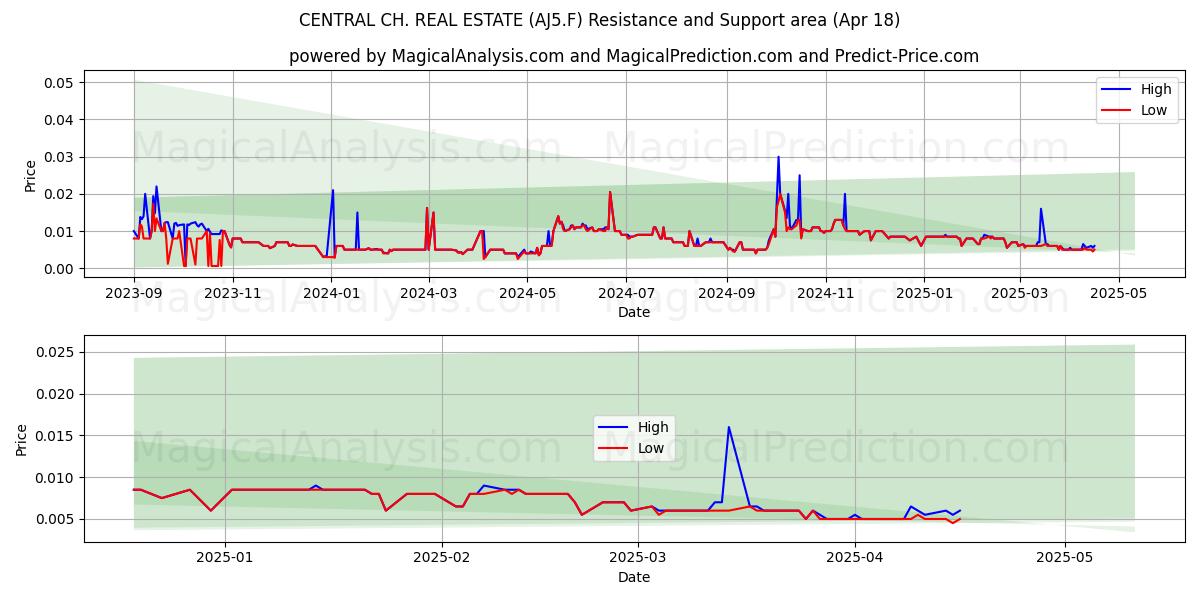
Task: Click the bottom chart's '2025-01' tick label
Action: 225,558
